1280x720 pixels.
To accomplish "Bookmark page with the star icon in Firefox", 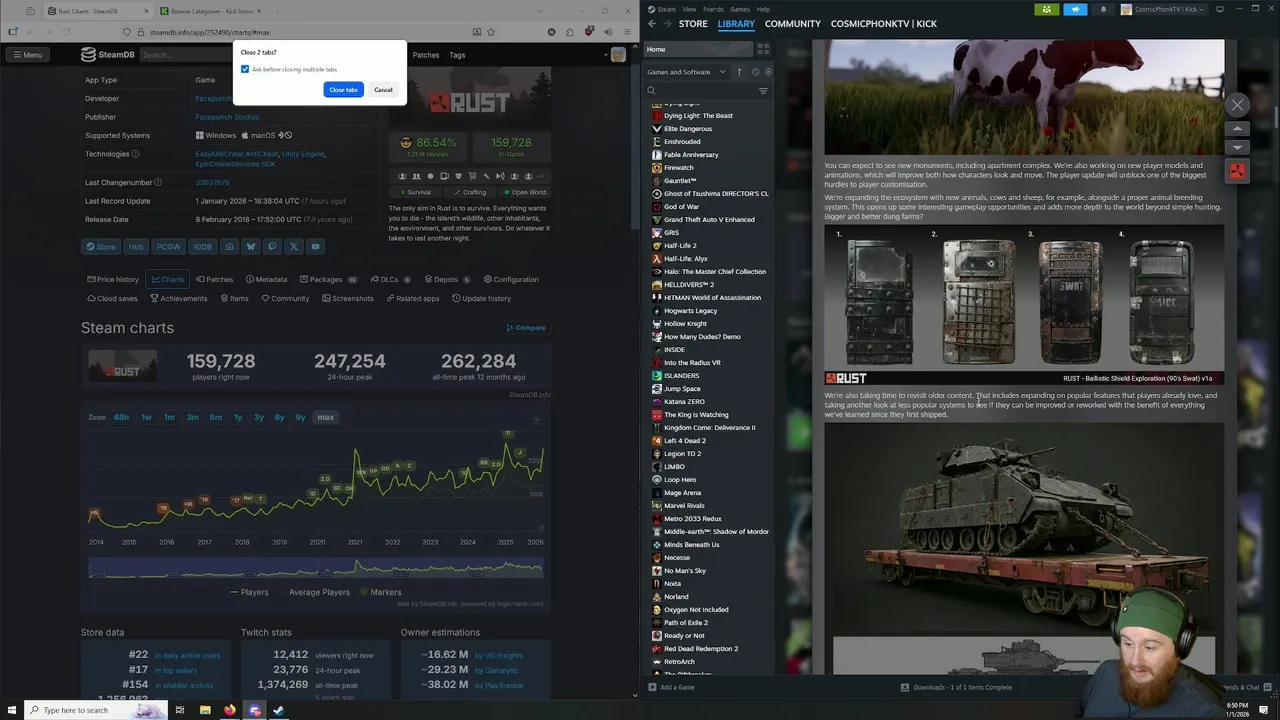I will tap(491, 32).
